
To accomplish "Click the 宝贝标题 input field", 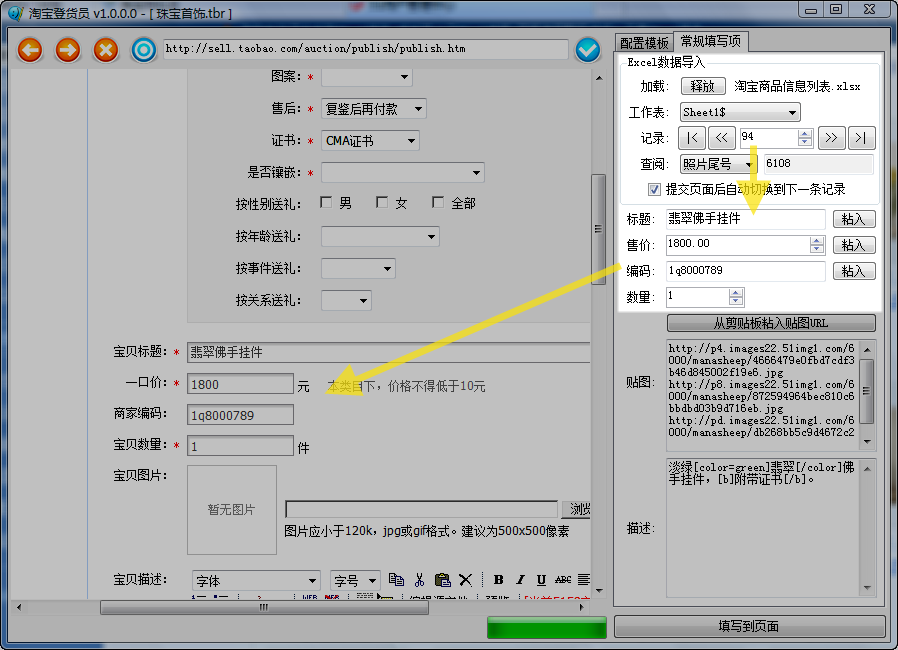I will point(388,352).
